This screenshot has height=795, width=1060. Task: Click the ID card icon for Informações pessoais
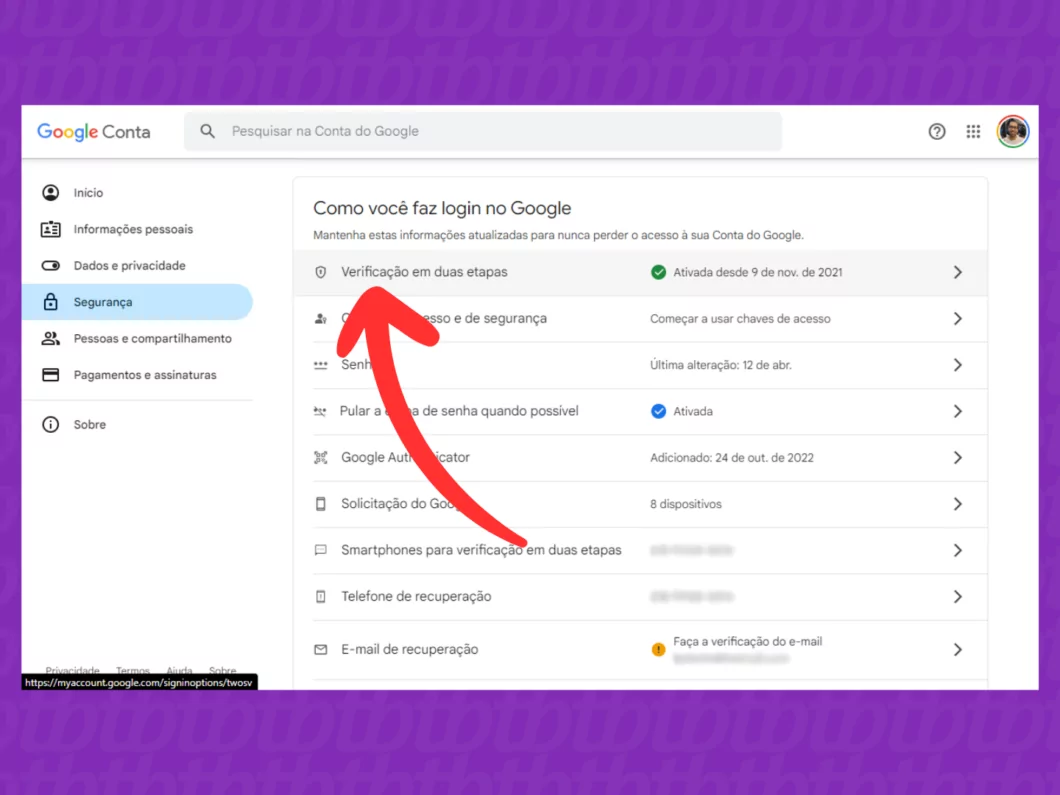point(51,229)
